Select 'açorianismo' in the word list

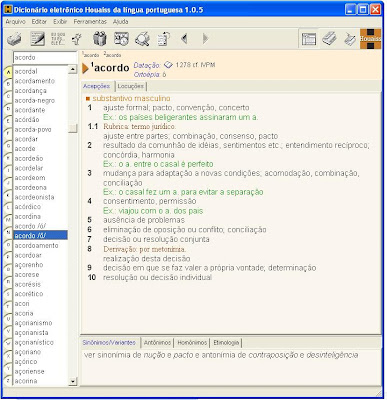(33, 323)
